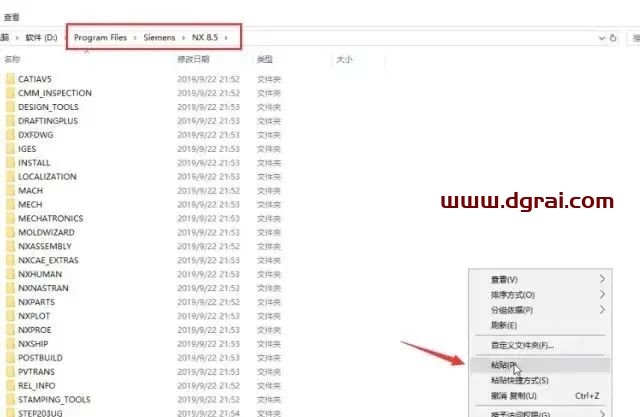Click the NXPROE folder icon
The image size is (640, 417).
point(11,330)
